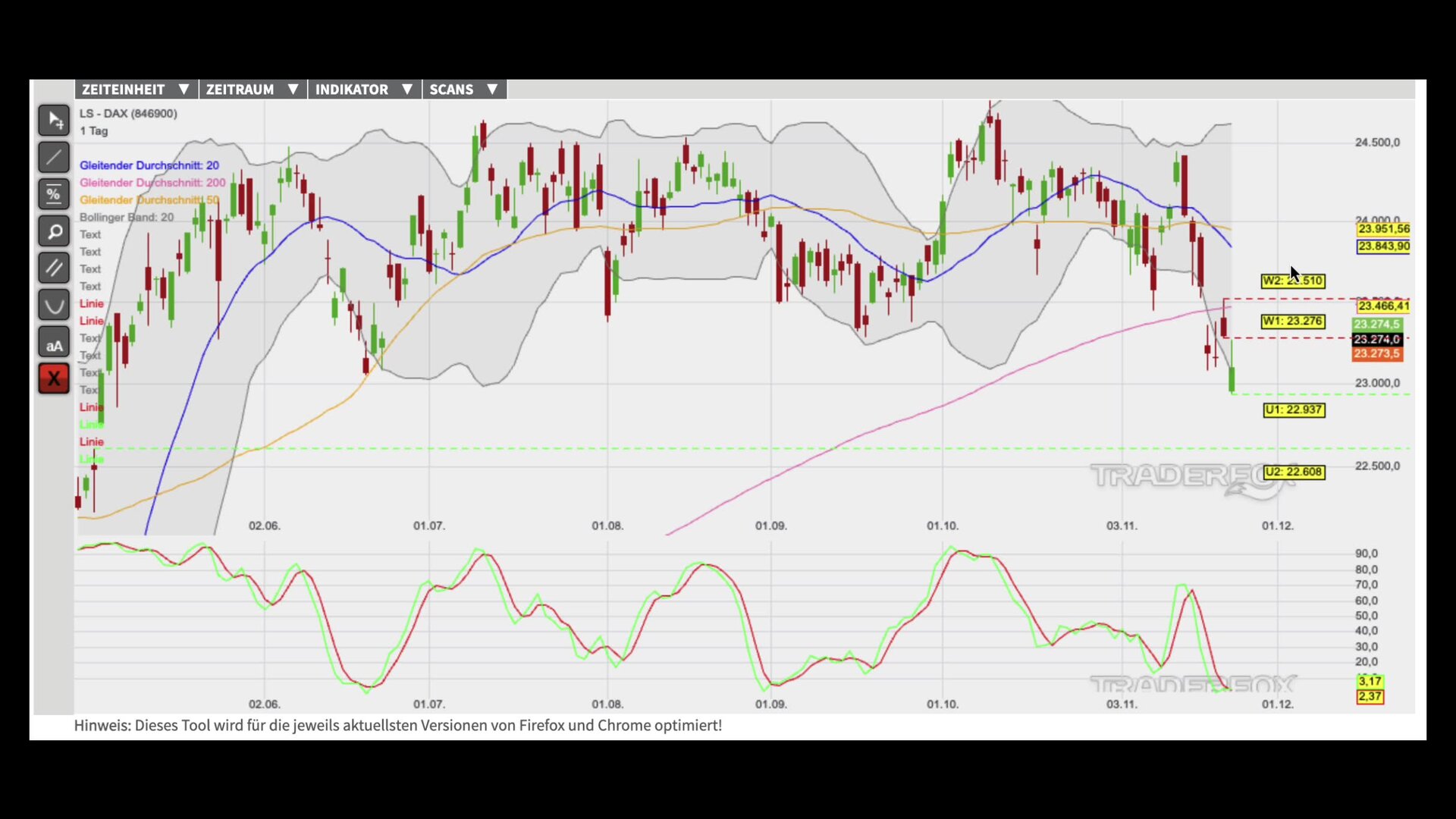The width and height of the screenshot is (1456, 819).
Task: Choose the curve arc drawing tool
Action: click(x=54, y=305)
